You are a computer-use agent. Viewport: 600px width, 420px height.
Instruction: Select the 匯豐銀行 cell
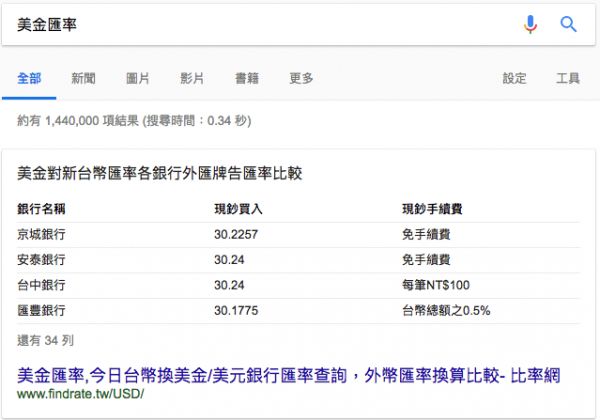point(41,310)
